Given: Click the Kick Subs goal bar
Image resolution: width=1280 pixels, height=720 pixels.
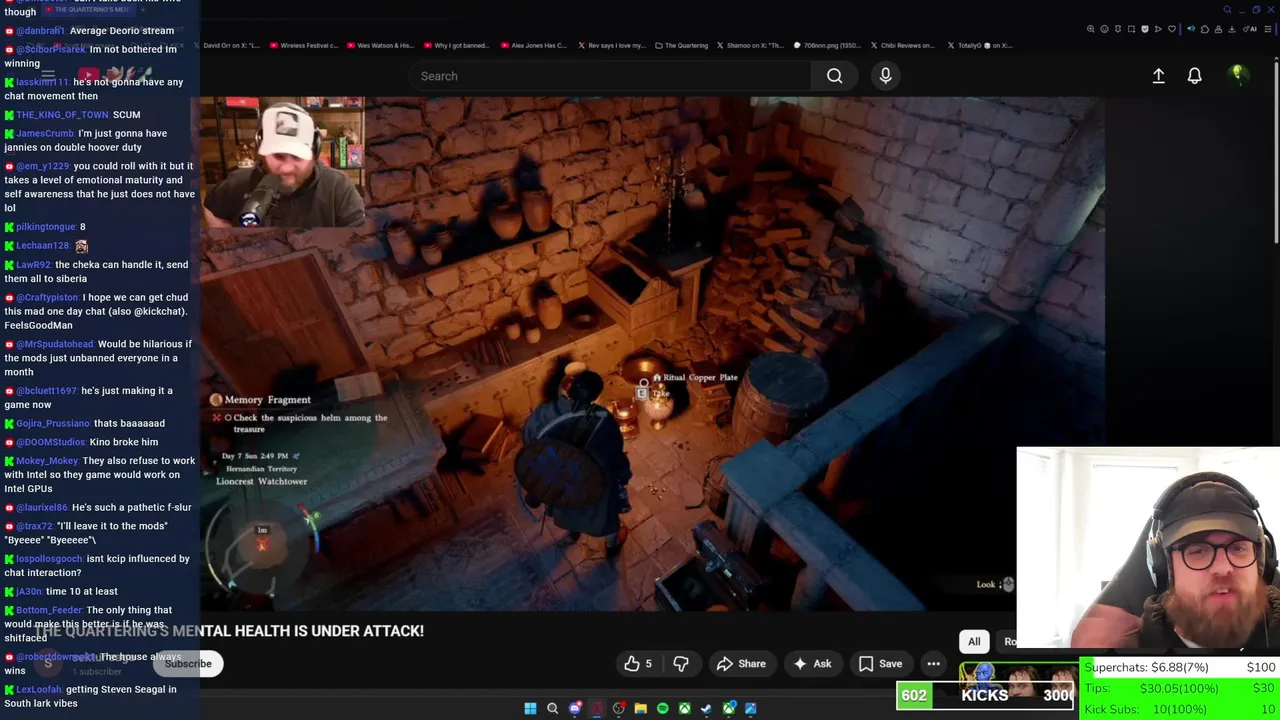Looking at the screenshot, I should pos(1180,709).
